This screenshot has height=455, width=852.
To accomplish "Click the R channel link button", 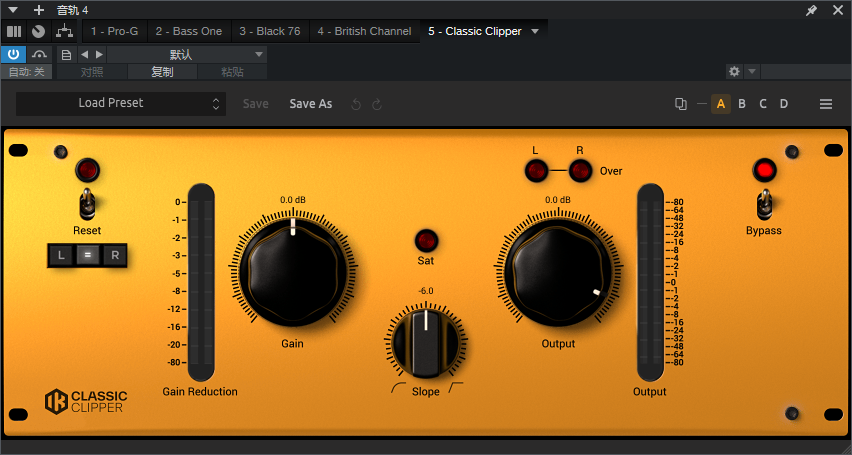I will tap(114, 255).
